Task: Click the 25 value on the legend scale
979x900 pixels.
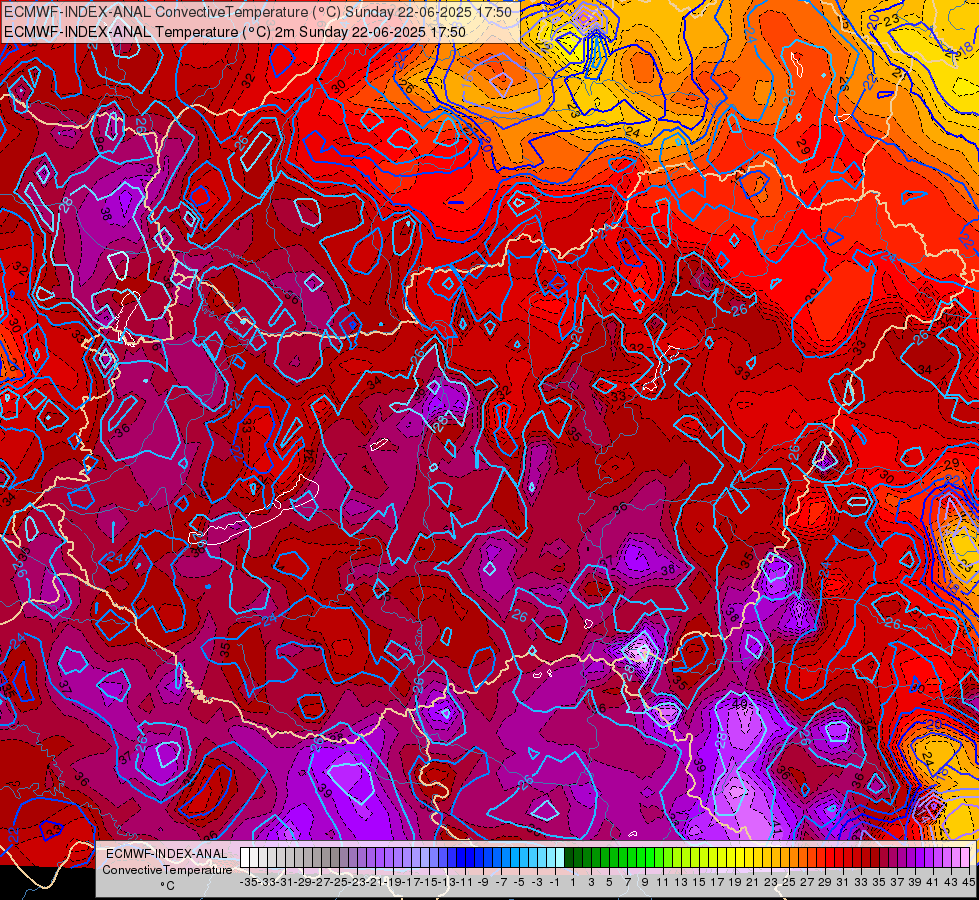Action: pyautogui.click(x=789, y=882)
